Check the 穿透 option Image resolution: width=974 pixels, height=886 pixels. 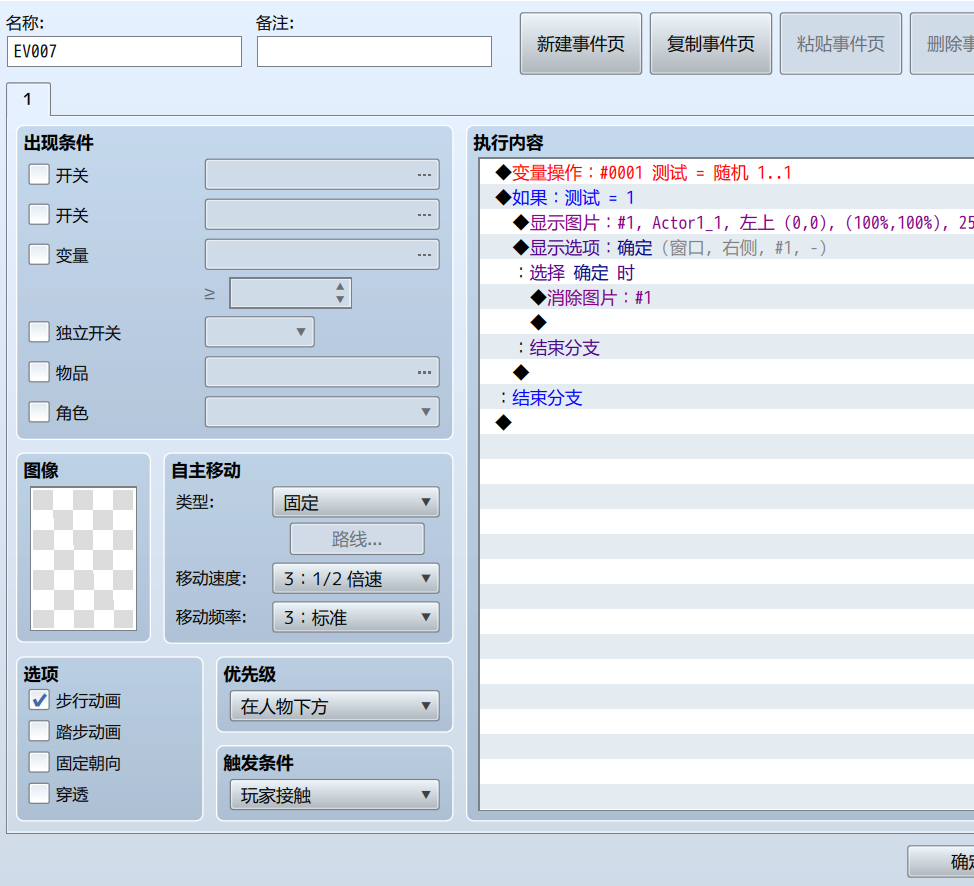(x=39, y=793)
